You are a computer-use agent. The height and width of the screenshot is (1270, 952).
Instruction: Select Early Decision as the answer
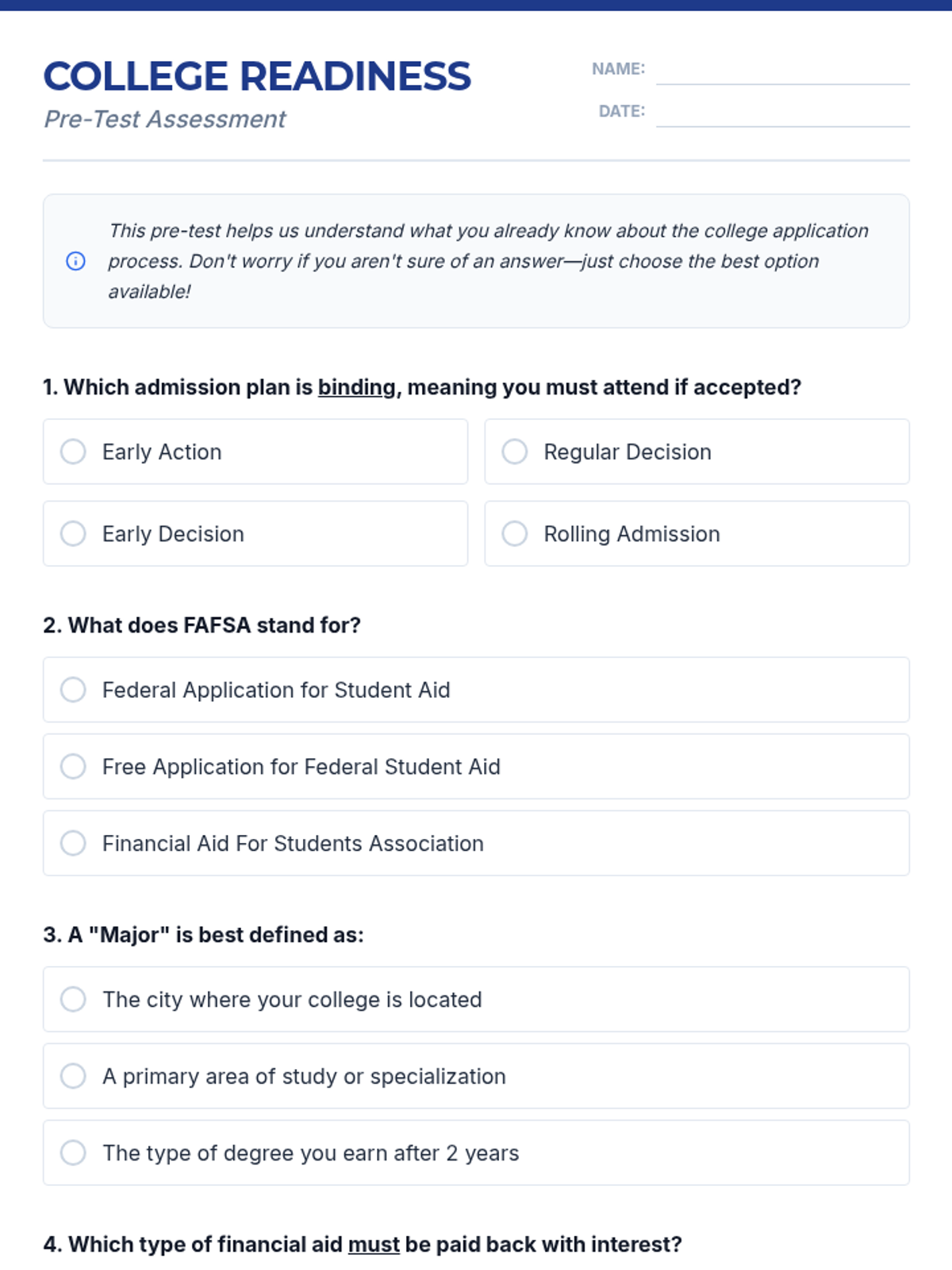73,533
